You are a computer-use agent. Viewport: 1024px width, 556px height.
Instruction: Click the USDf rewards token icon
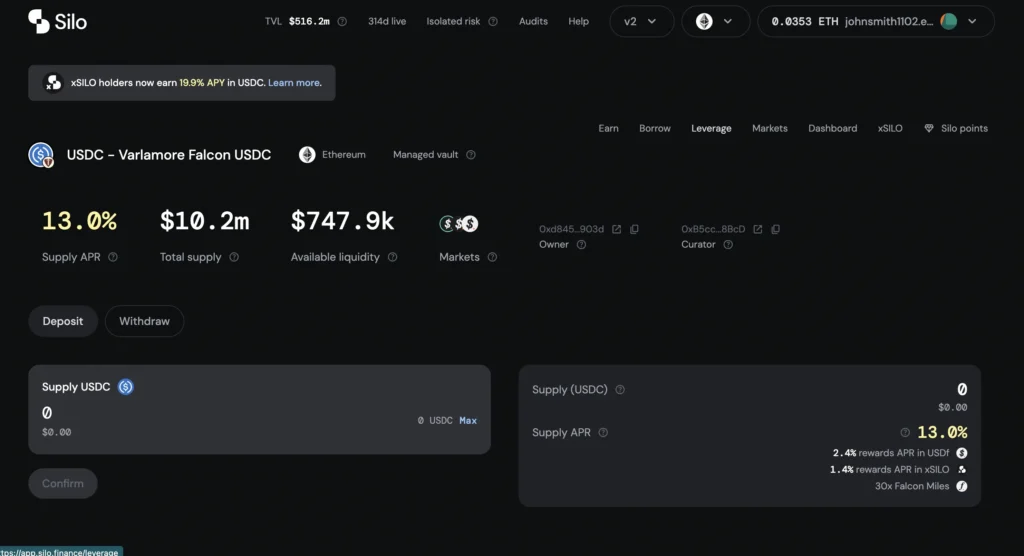962,453
